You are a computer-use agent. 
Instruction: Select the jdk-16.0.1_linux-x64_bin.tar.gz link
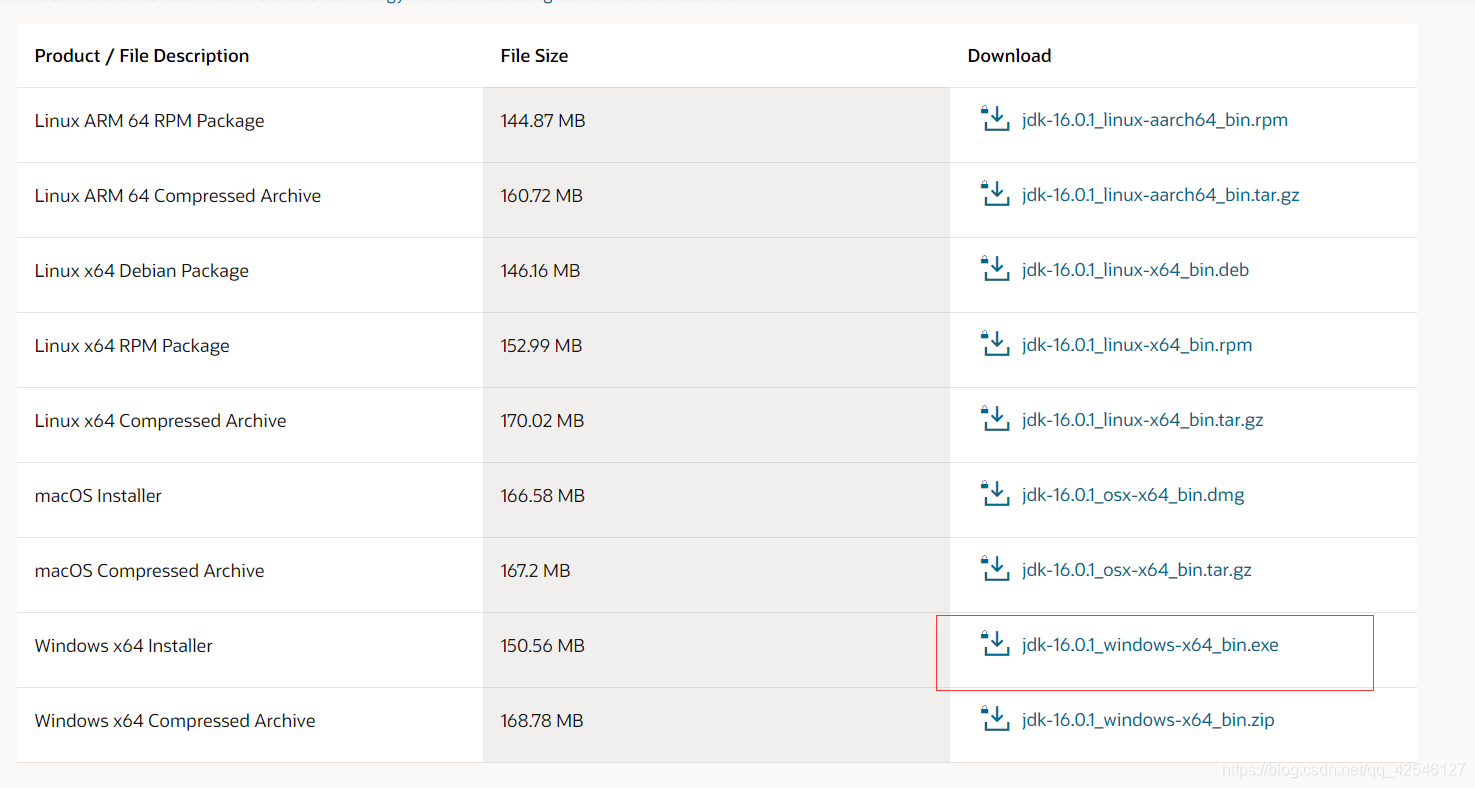click(x=1143, y=420)
